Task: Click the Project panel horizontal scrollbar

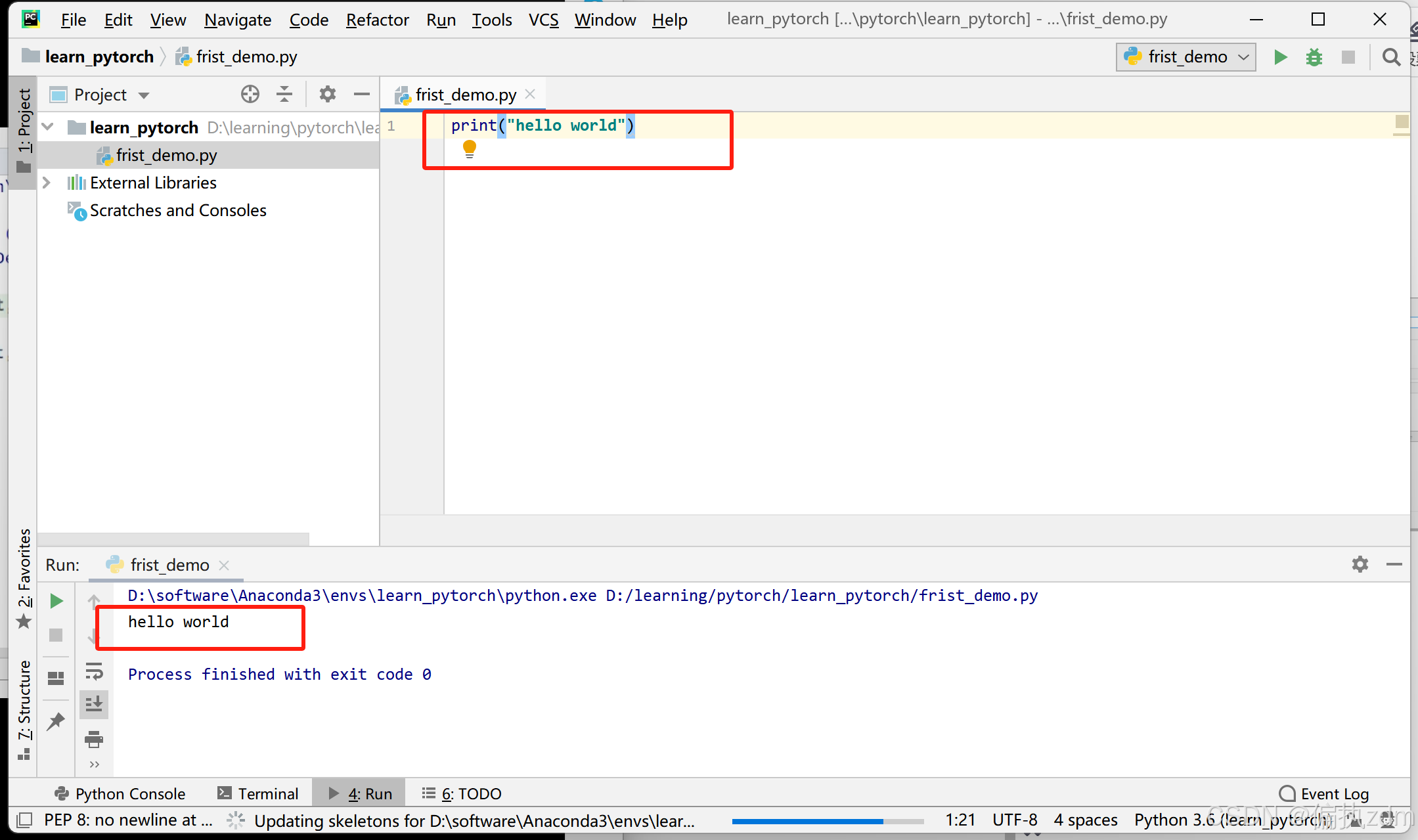Action: pyautogui.click(x=173, y=539)
